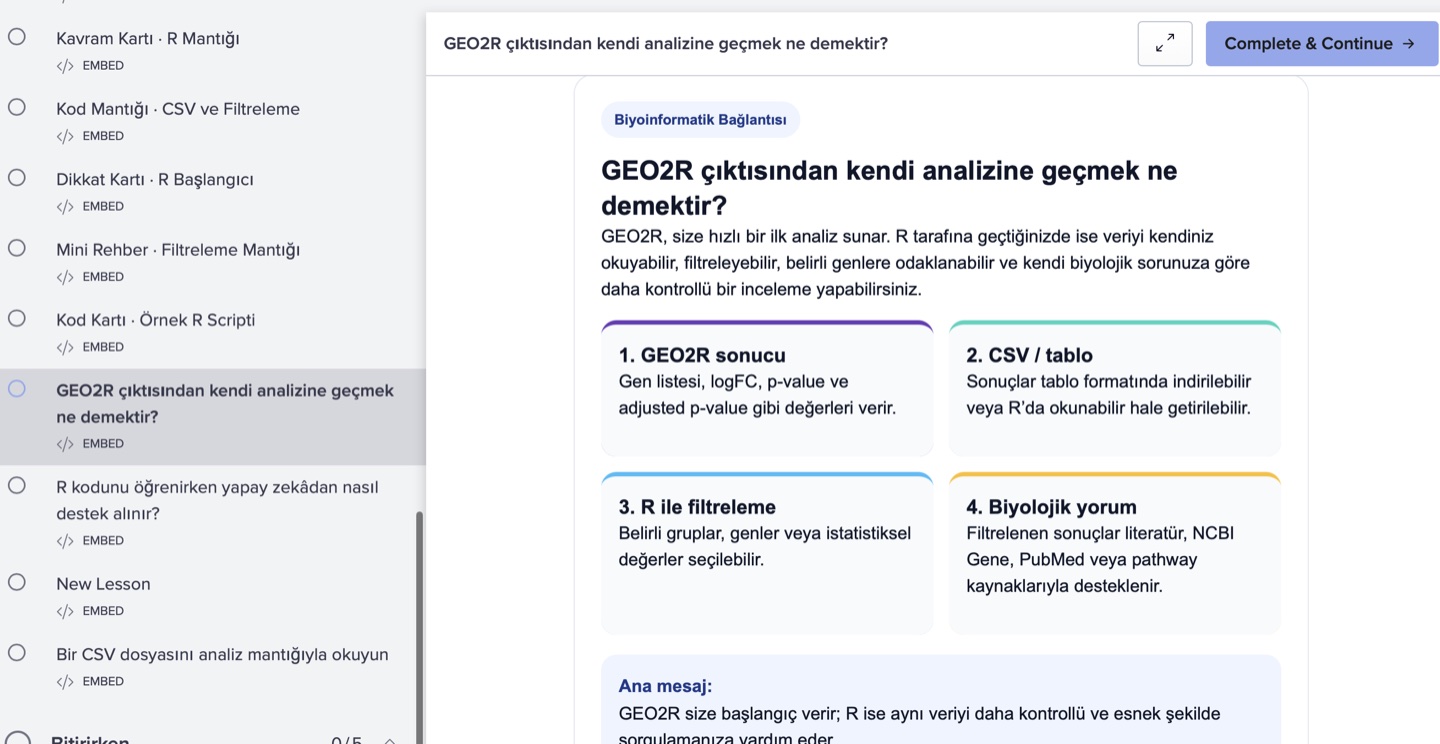
Task: Click embed code icon under 'New Lesson'
Action: click(x=65, y=611)
